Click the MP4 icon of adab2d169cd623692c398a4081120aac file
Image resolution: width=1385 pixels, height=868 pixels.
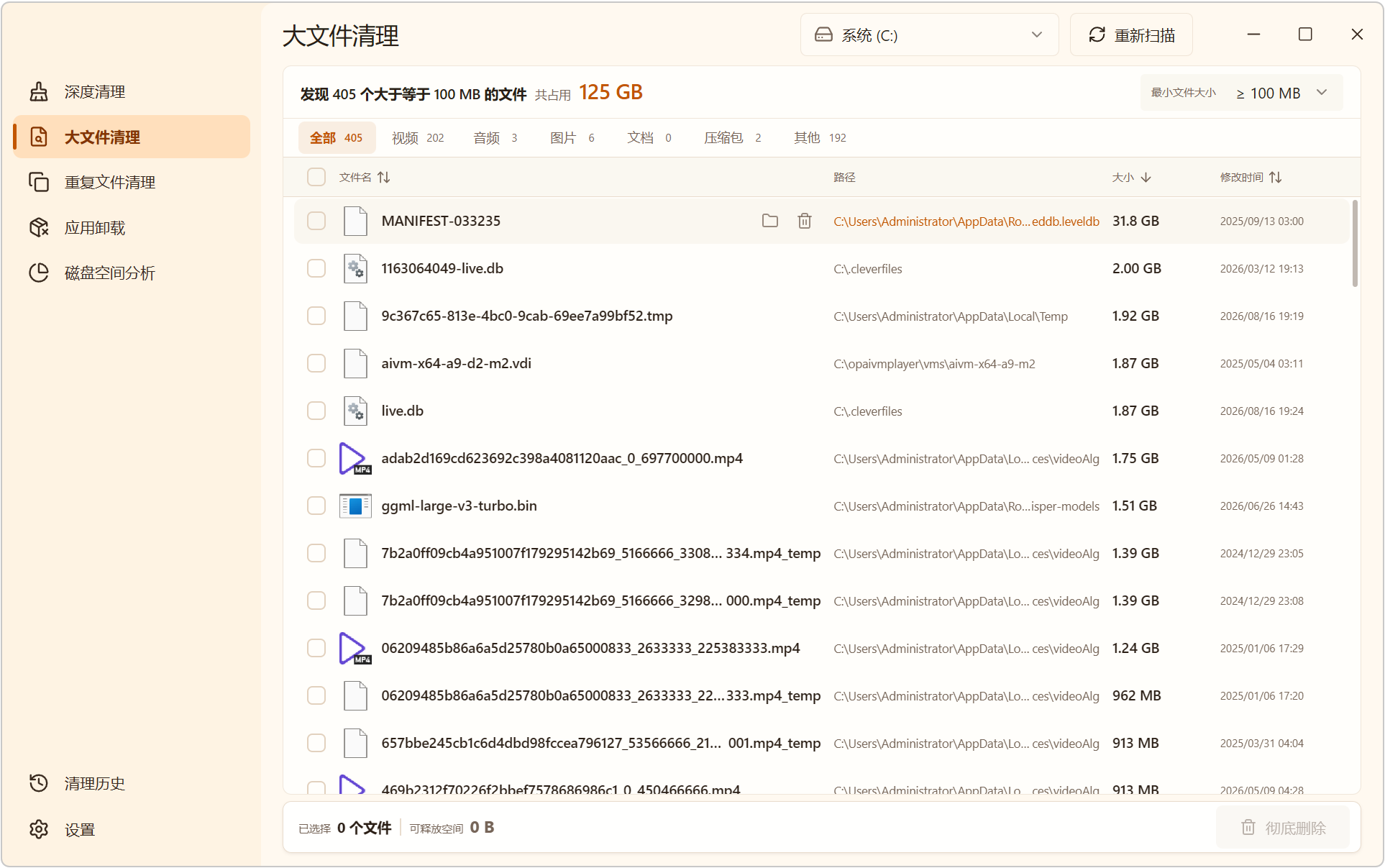tap(355, 458)
